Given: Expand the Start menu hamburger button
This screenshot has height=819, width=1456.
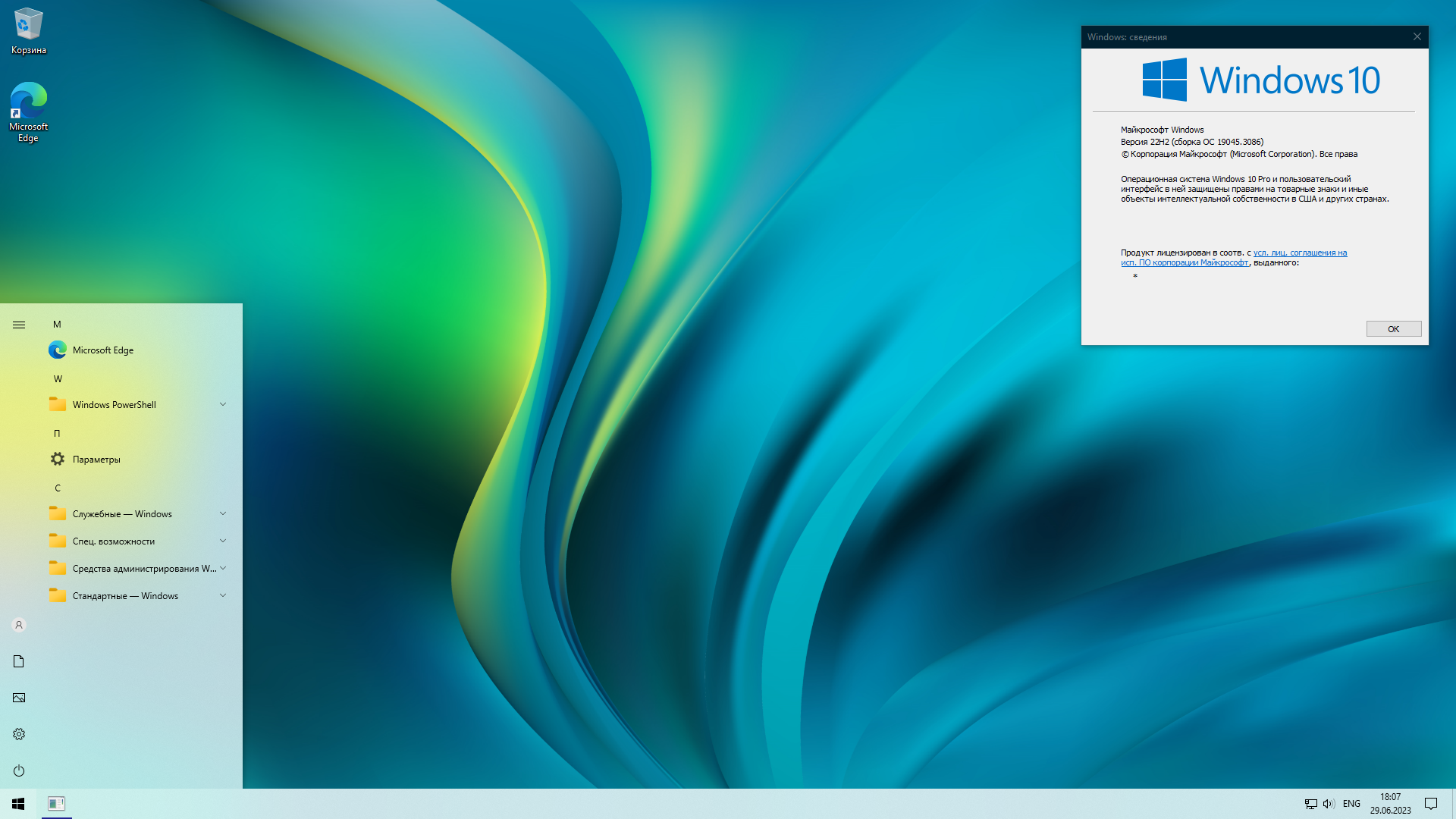Looking at the screenshot, I should click(19, 325).
